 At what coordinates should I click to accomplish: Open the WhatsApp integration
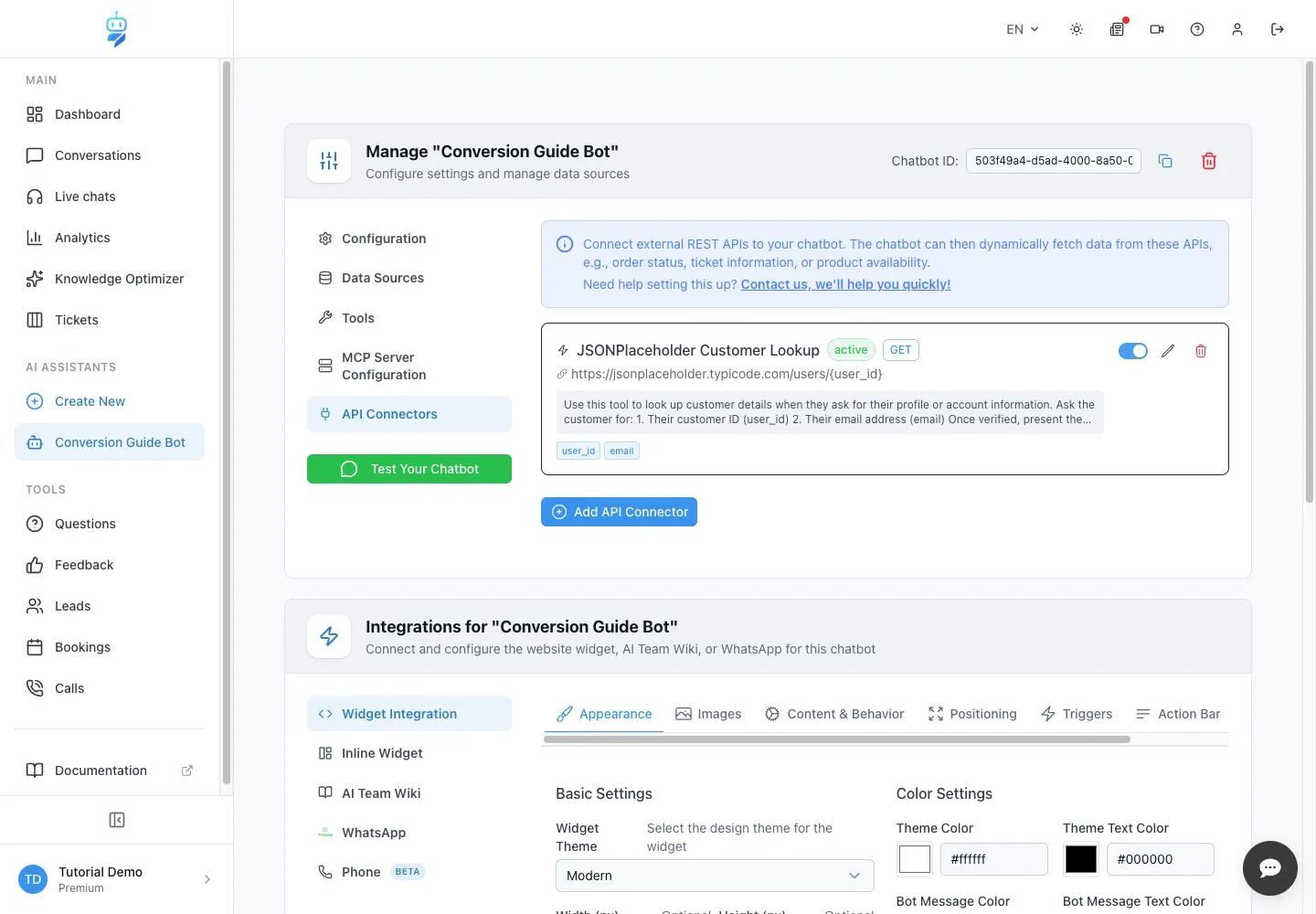pyautogui.click(x=409, y=833)
